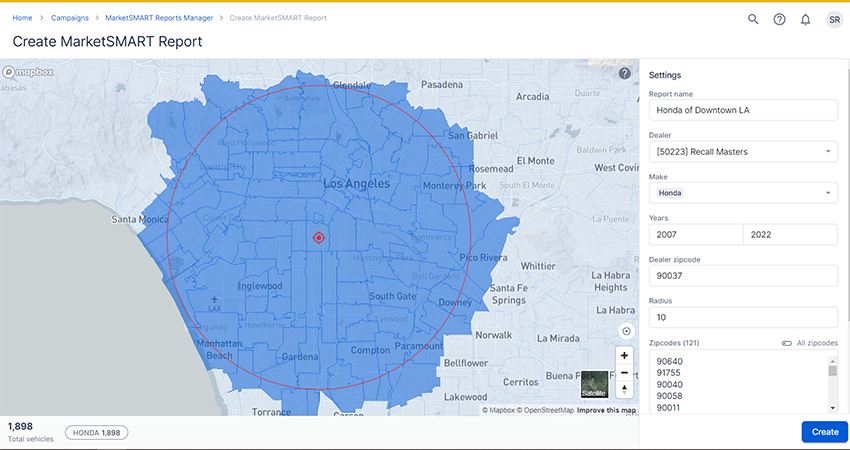Click the red dealer location marker
850x450 pixels.
click(x=319, y=237)
